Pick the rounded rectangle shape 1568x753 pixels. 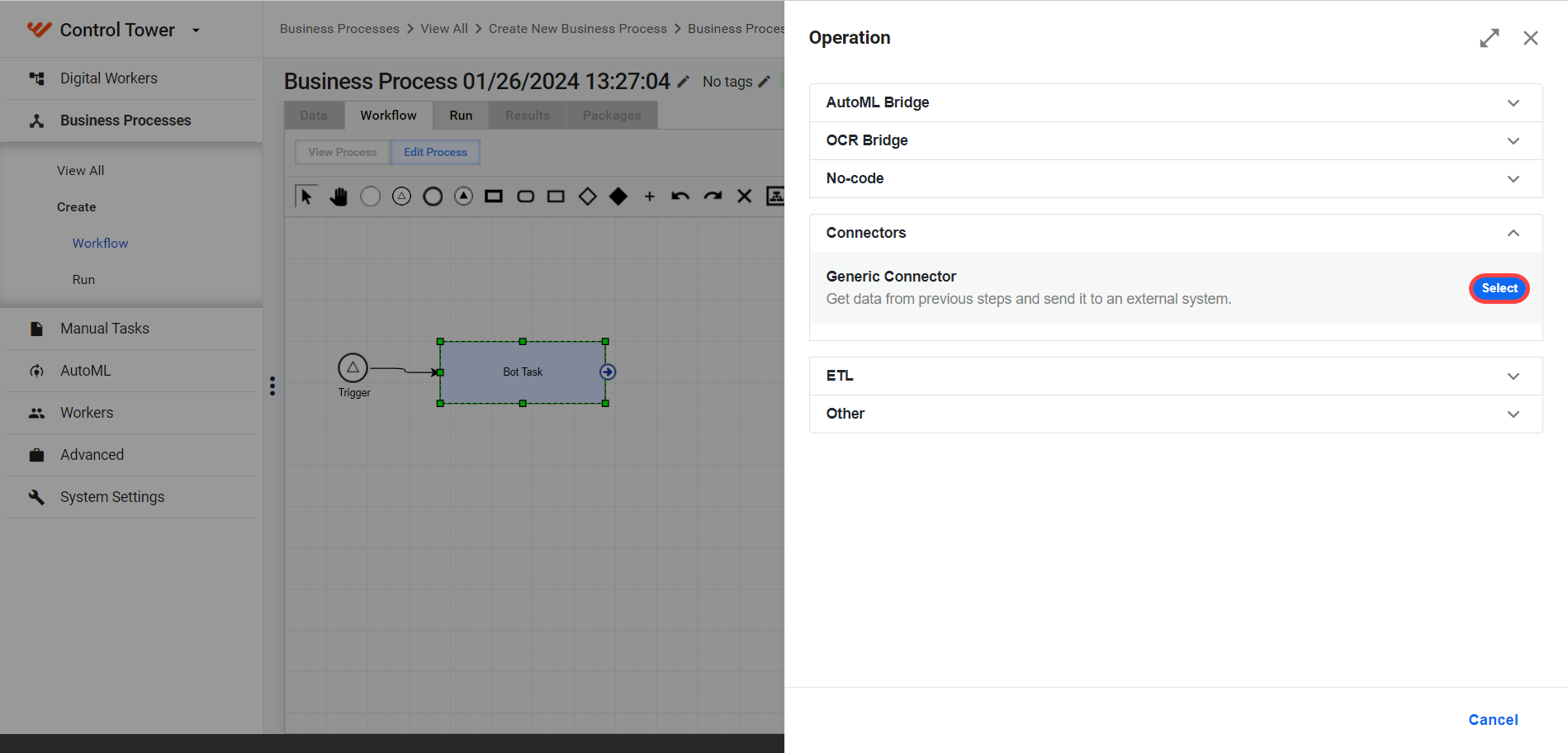click(x=525, y=197)
